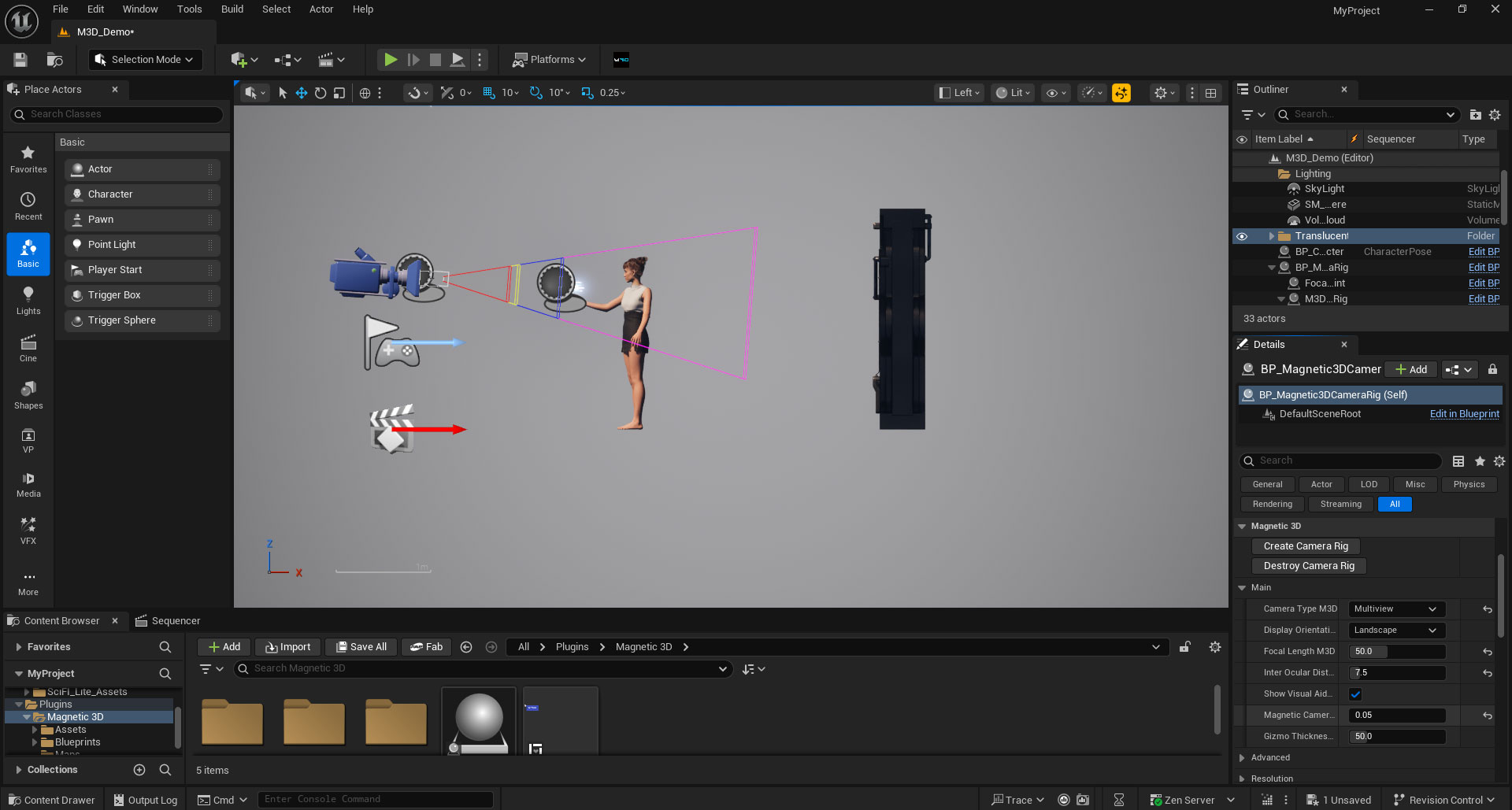Click the Create Camera Rig button
The image size is (1512, 810).
[x=1306, y=546]
